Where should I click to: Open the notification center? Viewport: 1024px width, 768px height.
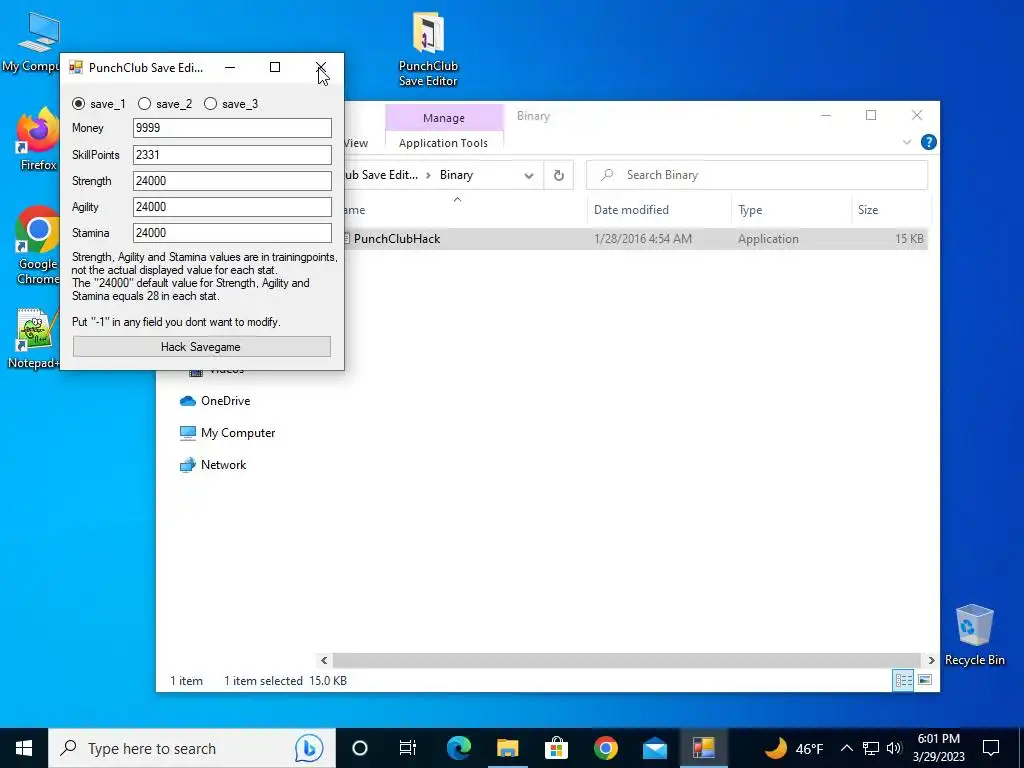click(991, 748)
